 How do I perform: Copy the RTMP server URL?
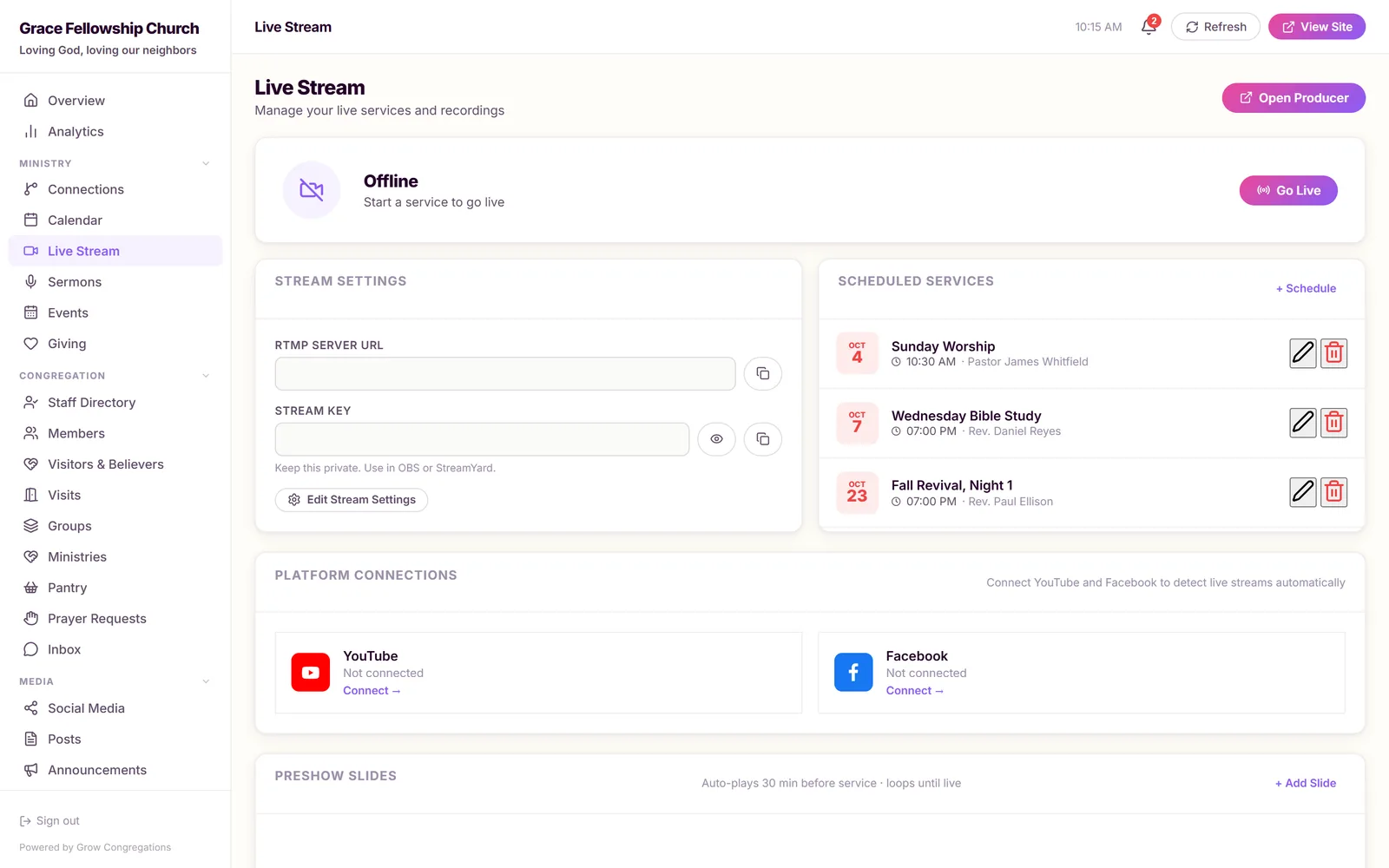coord(763,373)
